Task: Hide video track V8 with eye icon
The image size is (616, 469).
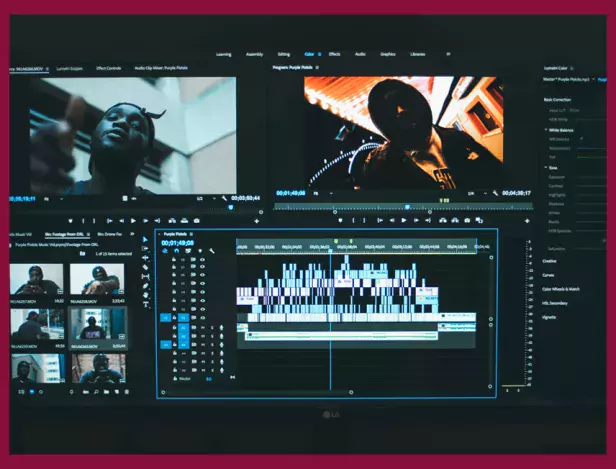Action: point(202,260)
